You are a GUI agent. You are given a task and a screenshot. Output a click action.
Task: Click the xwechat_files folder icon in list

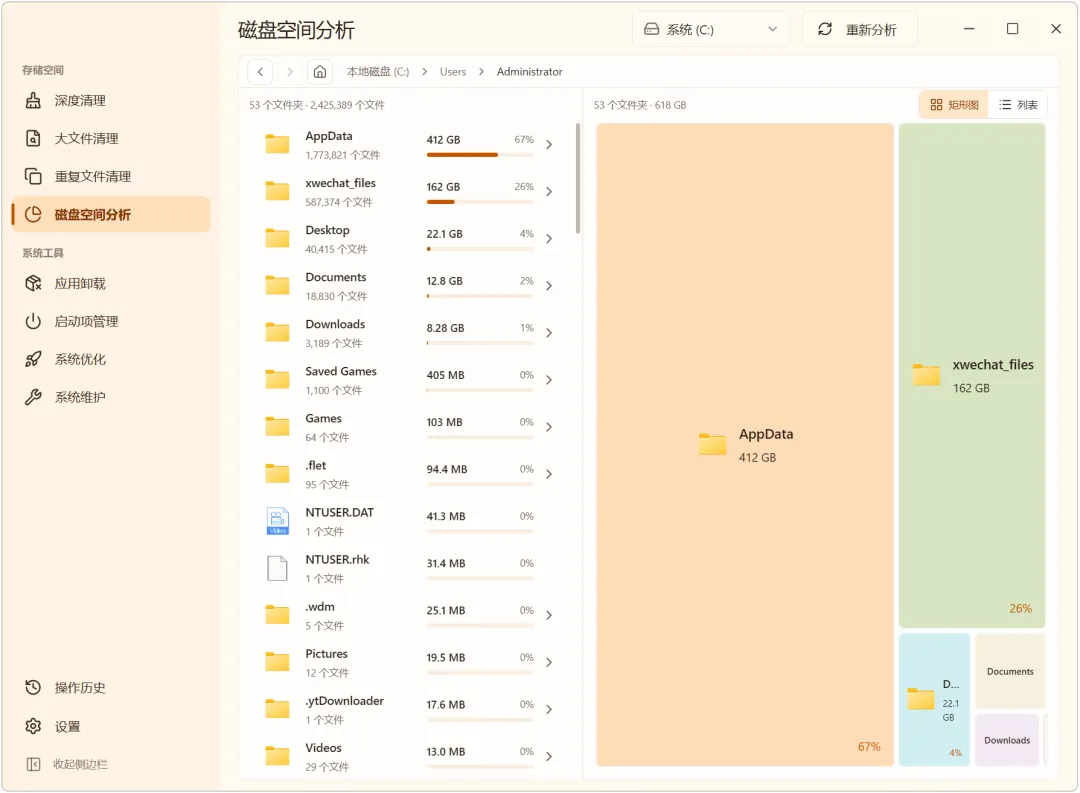(x=278, y=191)
